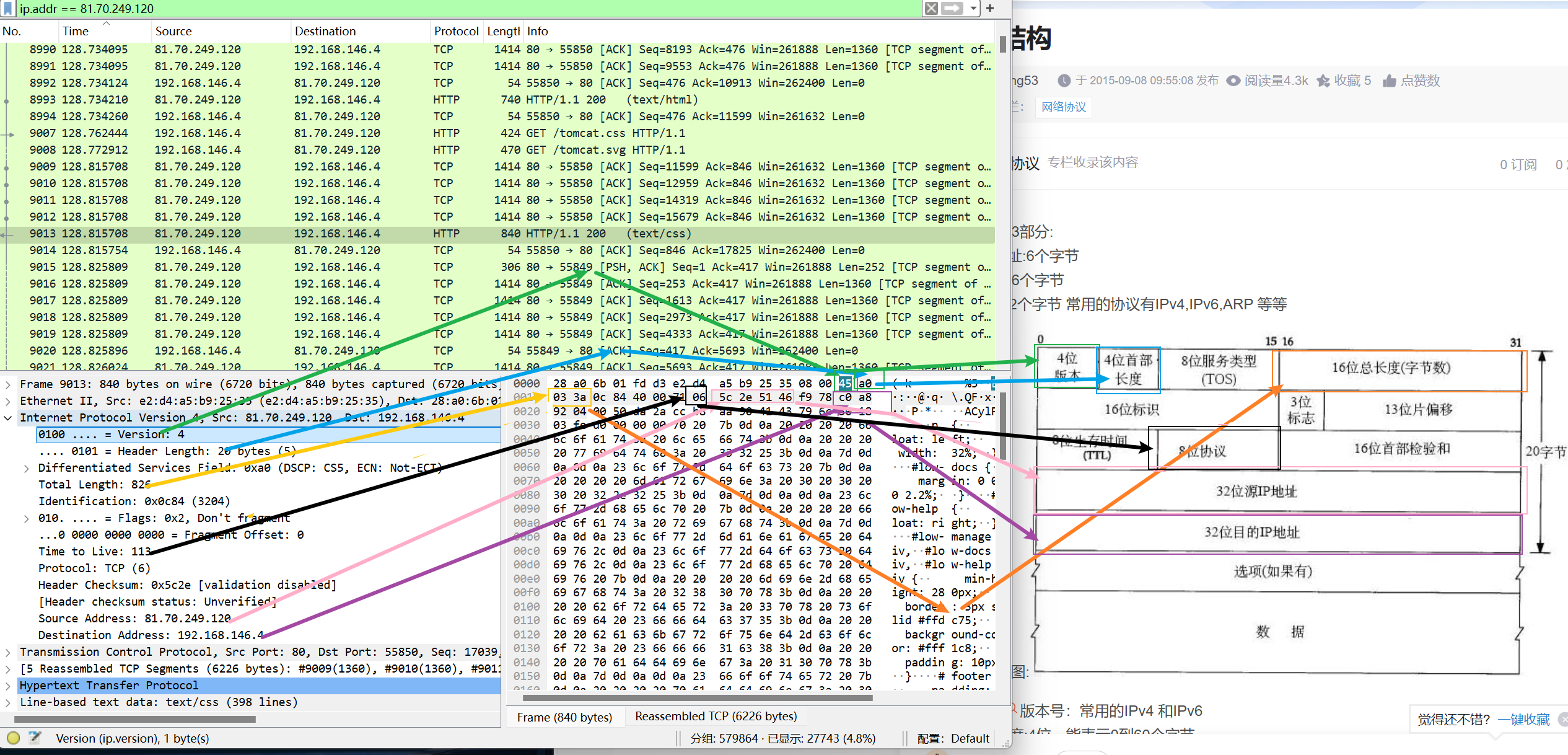The height and width of the screenshot is (755, 1568).
Task: Apply the display filter using arrow button
Action: [x=953, y=8]
